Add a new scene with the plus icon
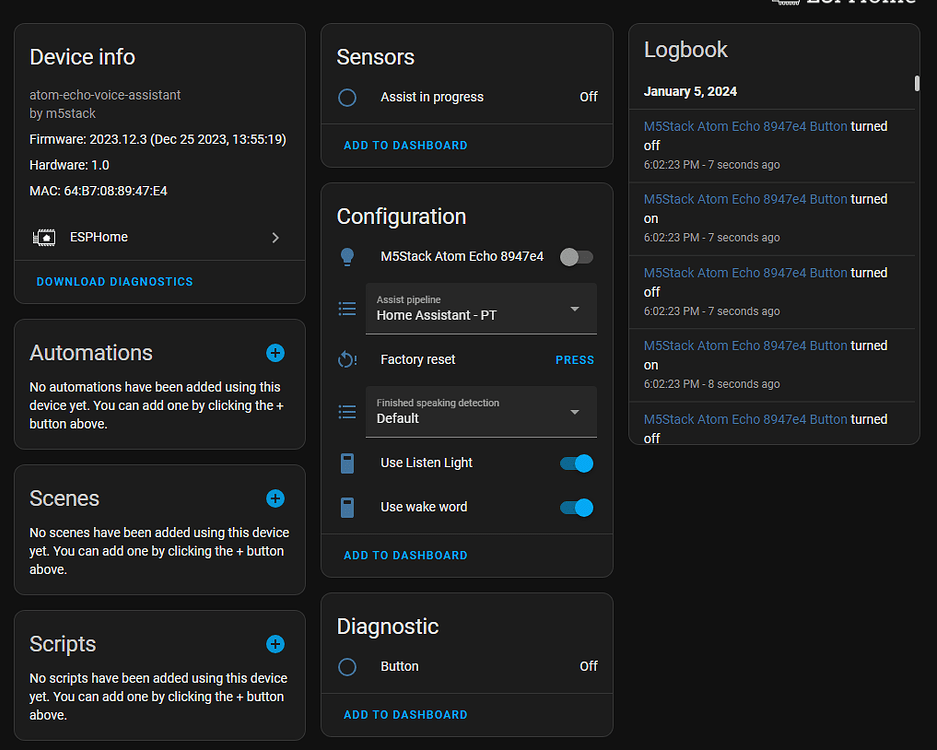 (275, 498)
